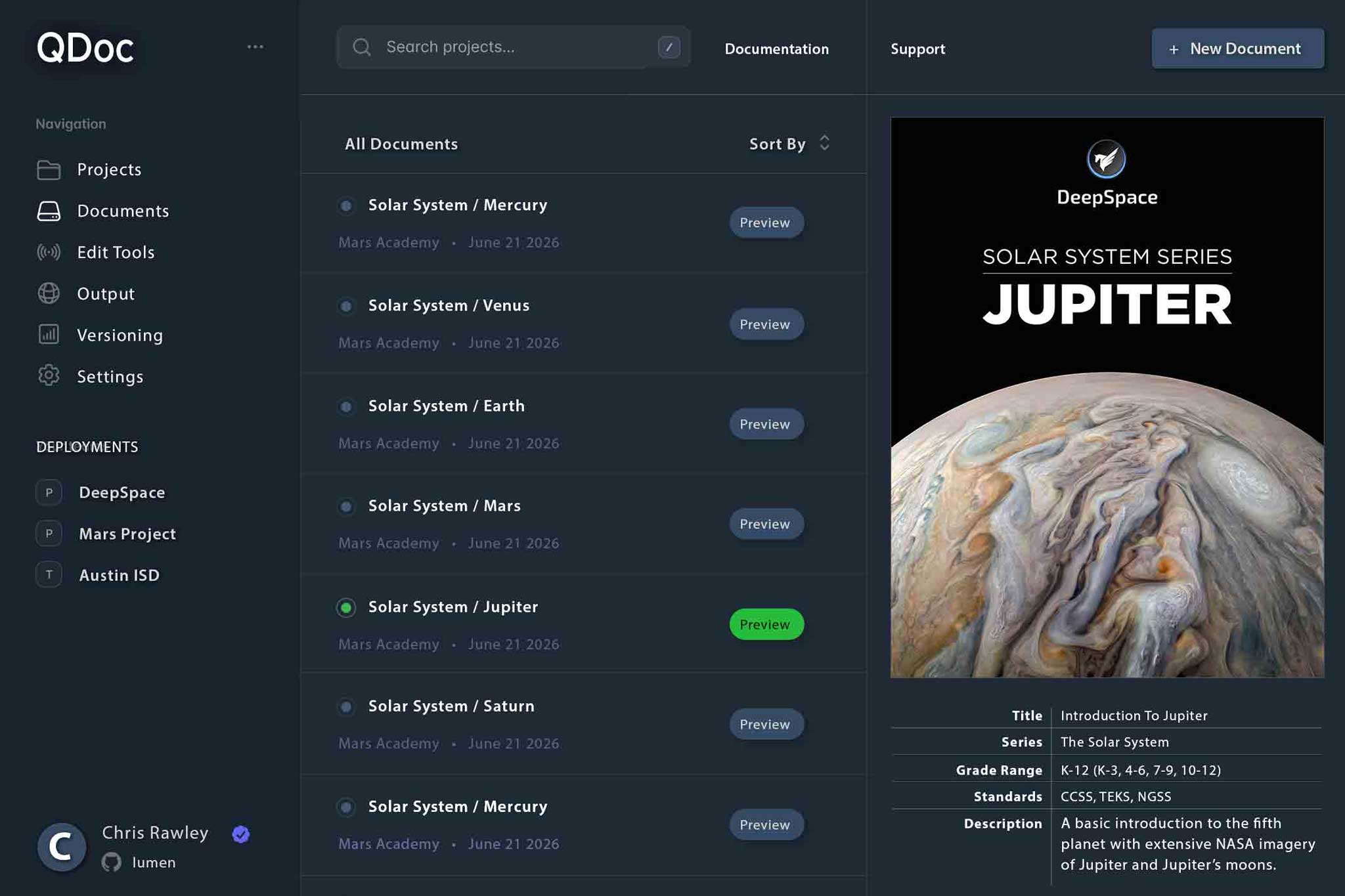Image resolution: width=1345 pixels, height=896 pixels.
Task: Go to Documents in navigation
Action: click(123, 211)
